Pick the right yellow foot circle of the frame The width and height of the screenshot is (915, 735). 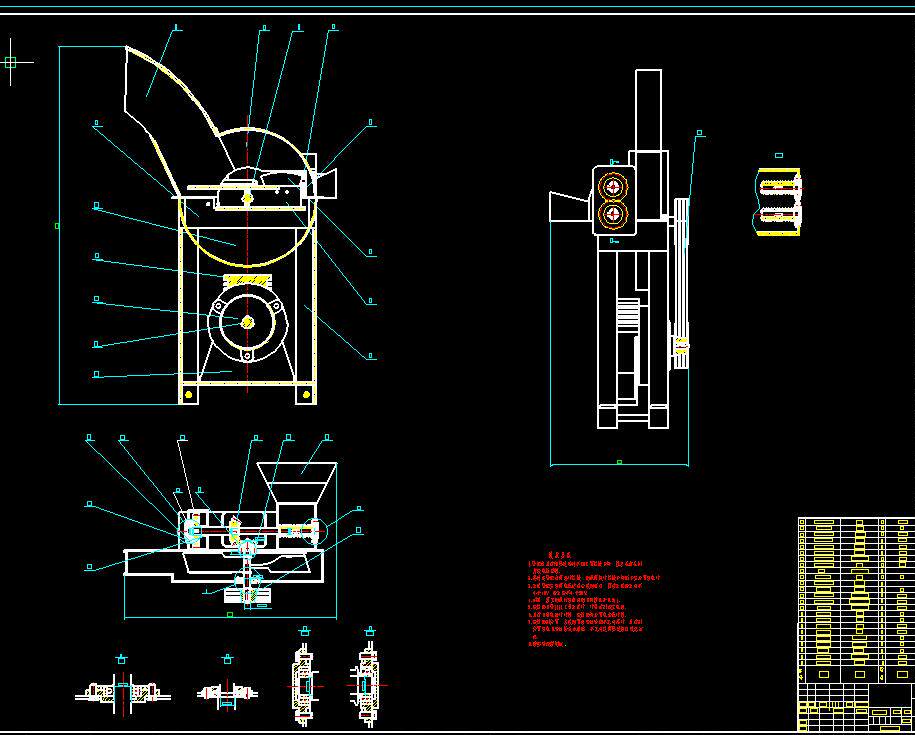(x=306, y=395)
